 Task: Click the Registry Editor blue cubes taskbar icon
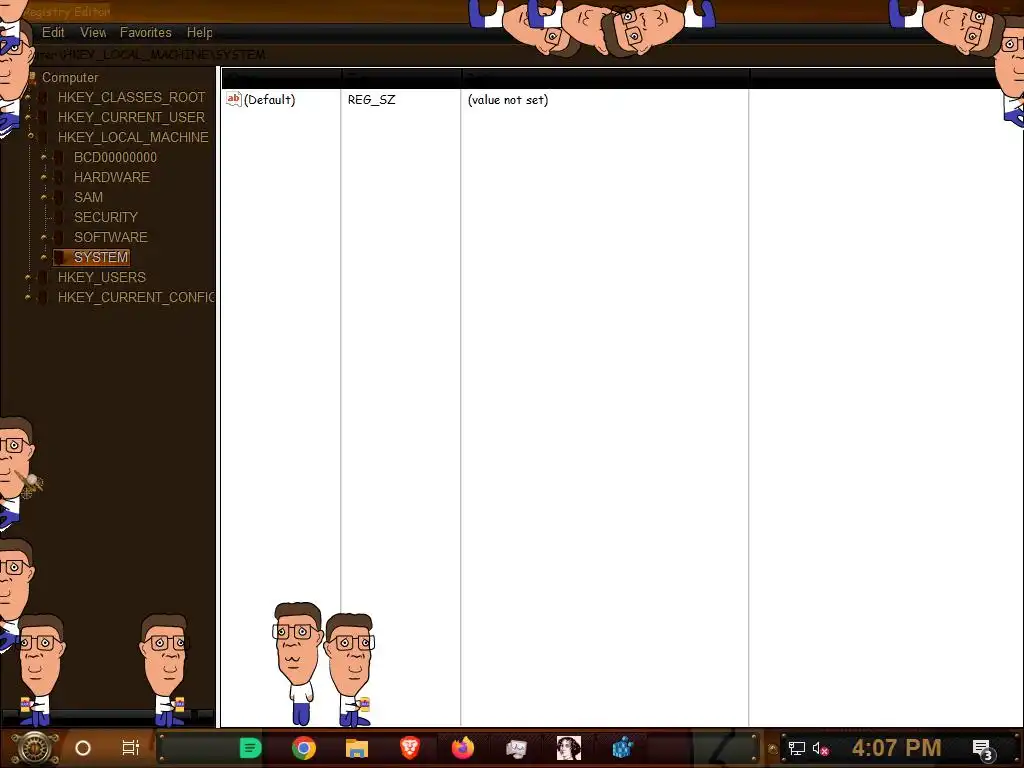click(x=622, y=748)
